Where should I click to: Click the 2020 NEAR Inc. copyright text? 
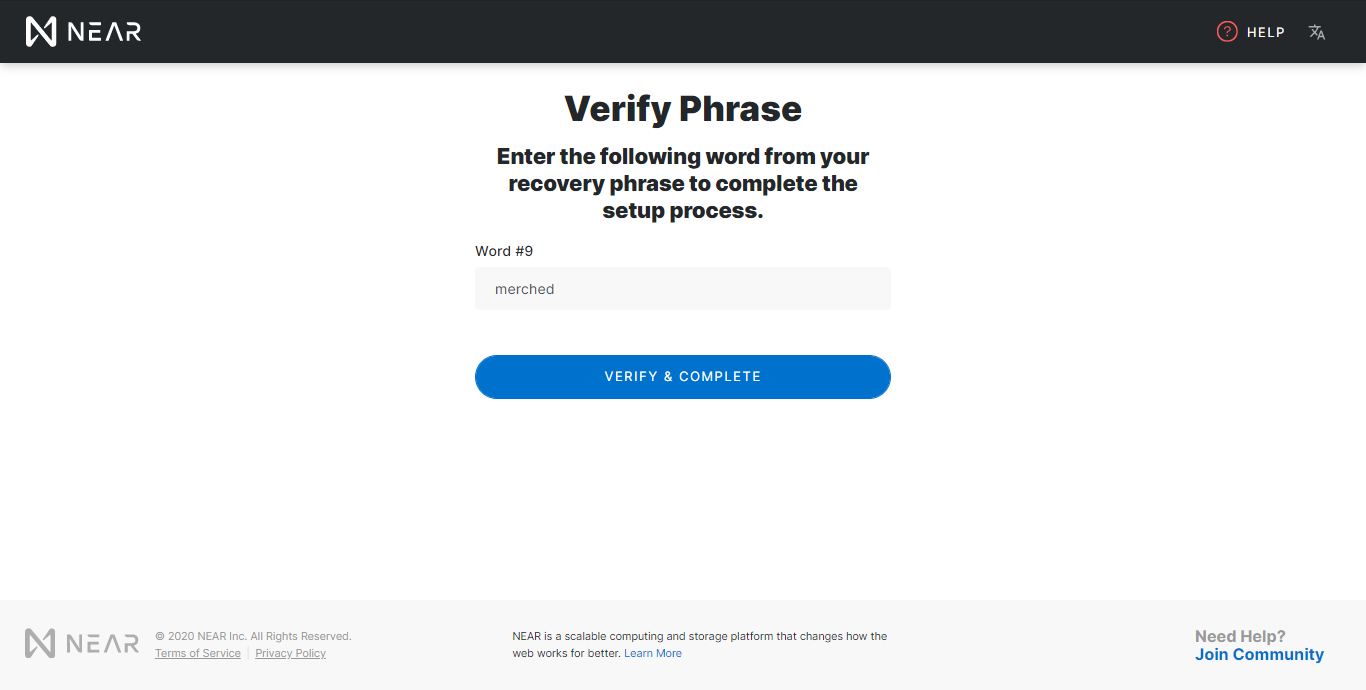coord(253,636)
